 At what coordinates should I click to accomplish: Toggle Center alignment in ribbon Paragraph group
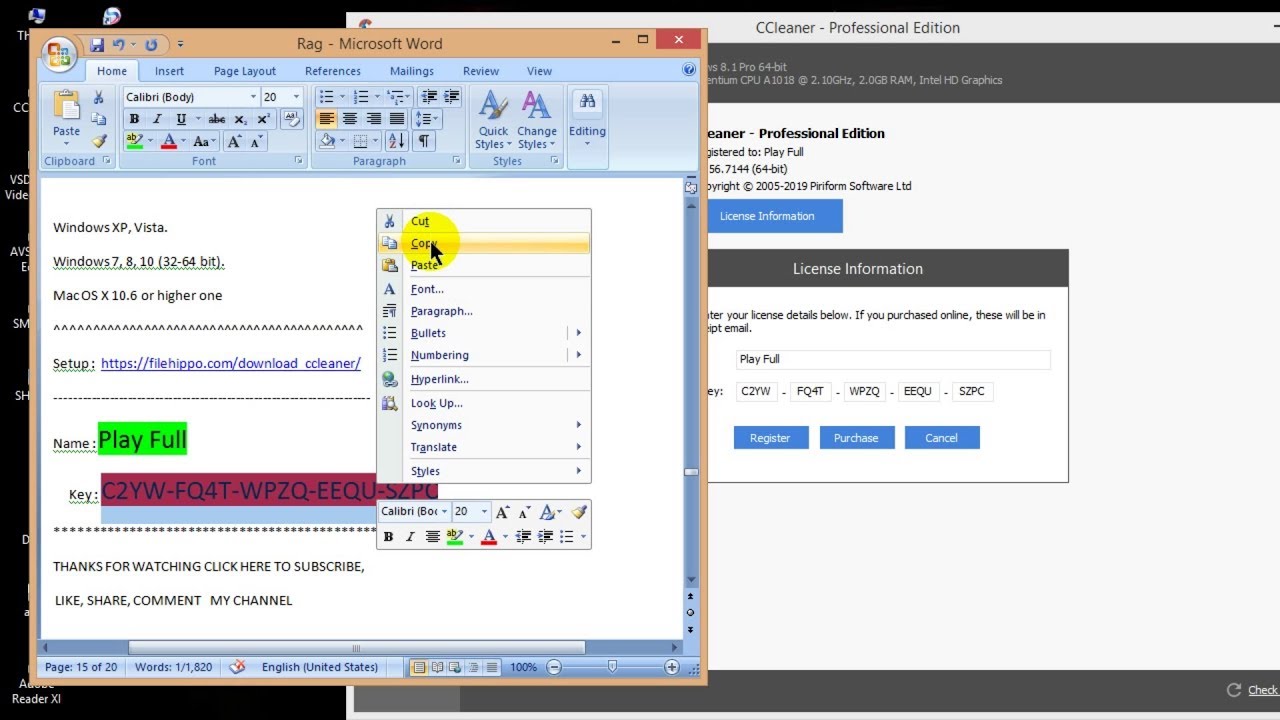coord(349,119)
